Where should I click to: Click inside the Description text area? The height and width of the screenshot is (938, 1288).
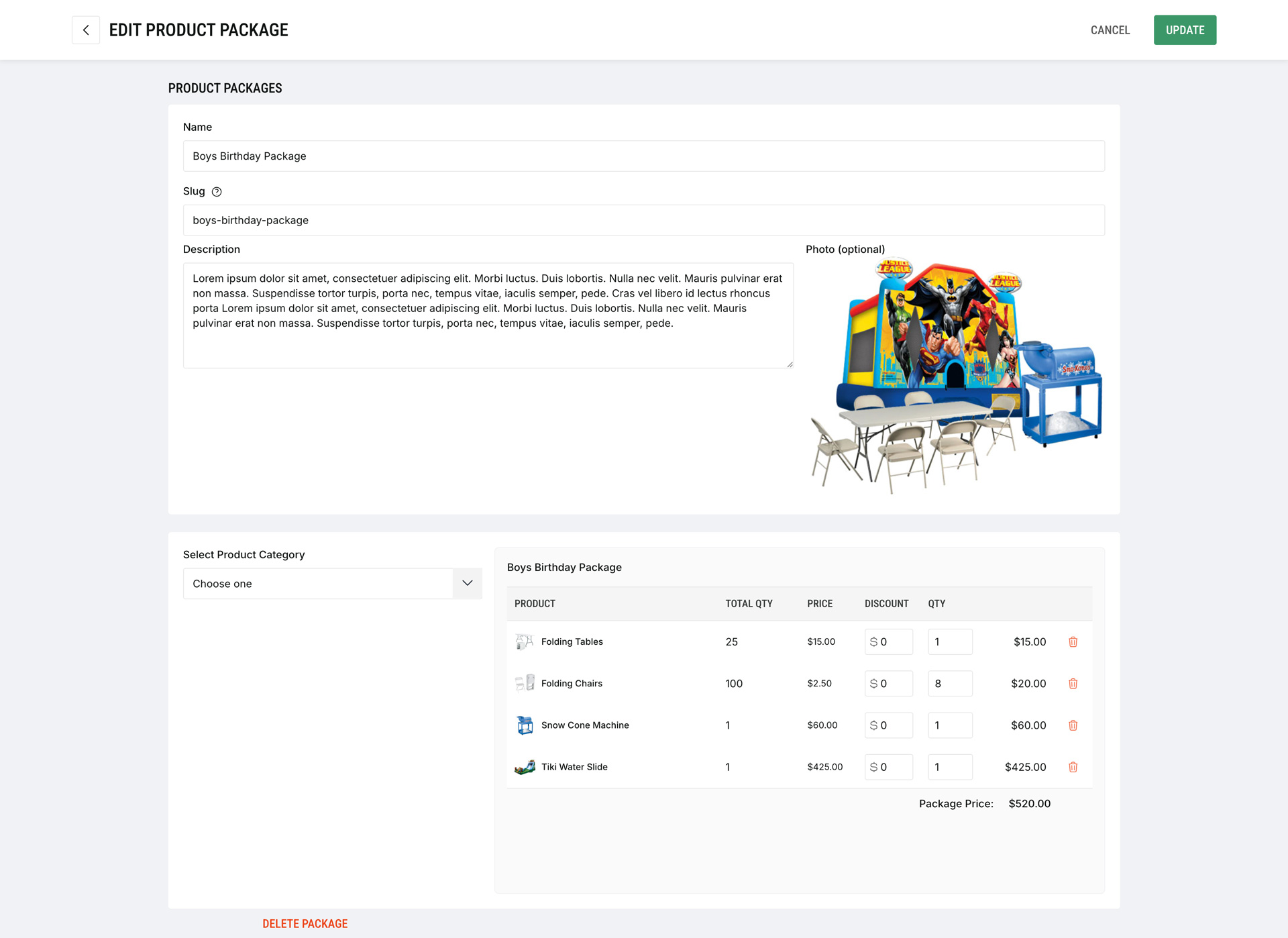coord(488,315)
